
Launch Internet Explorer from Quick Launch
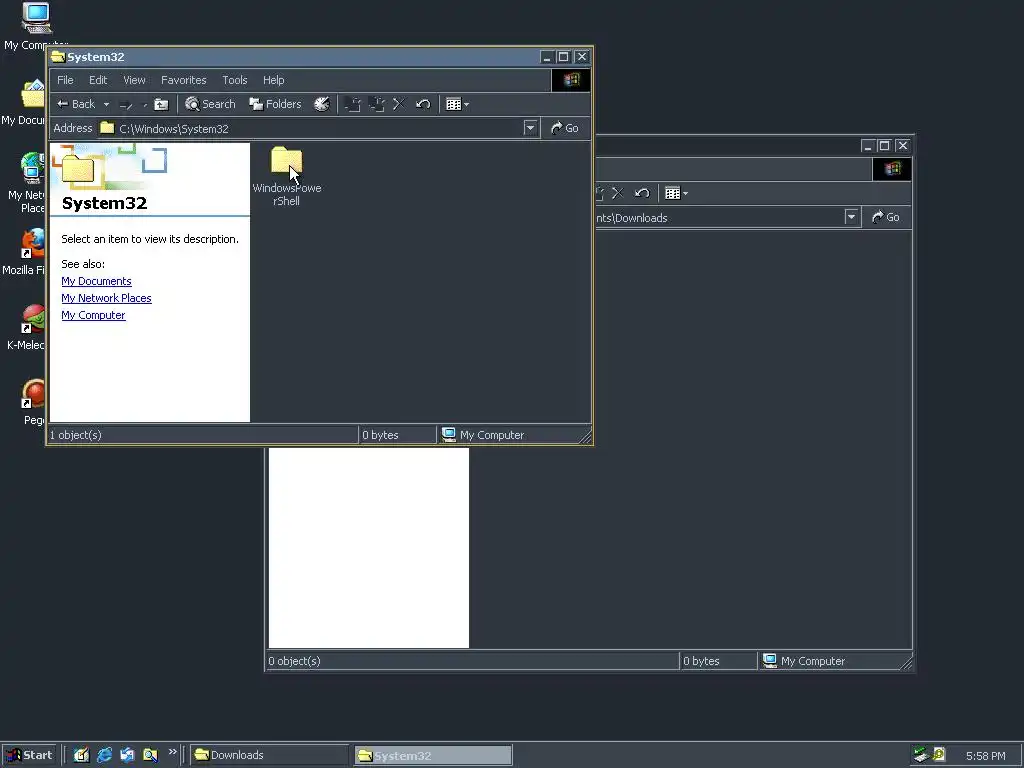click(x=104, y=755)
